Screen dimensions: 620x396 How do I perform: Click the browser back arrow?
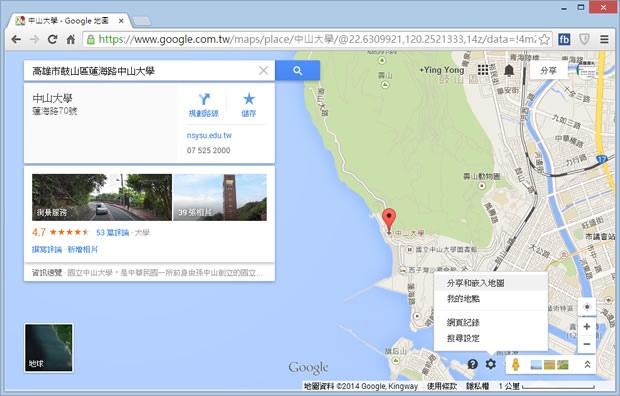pos(16,39)
